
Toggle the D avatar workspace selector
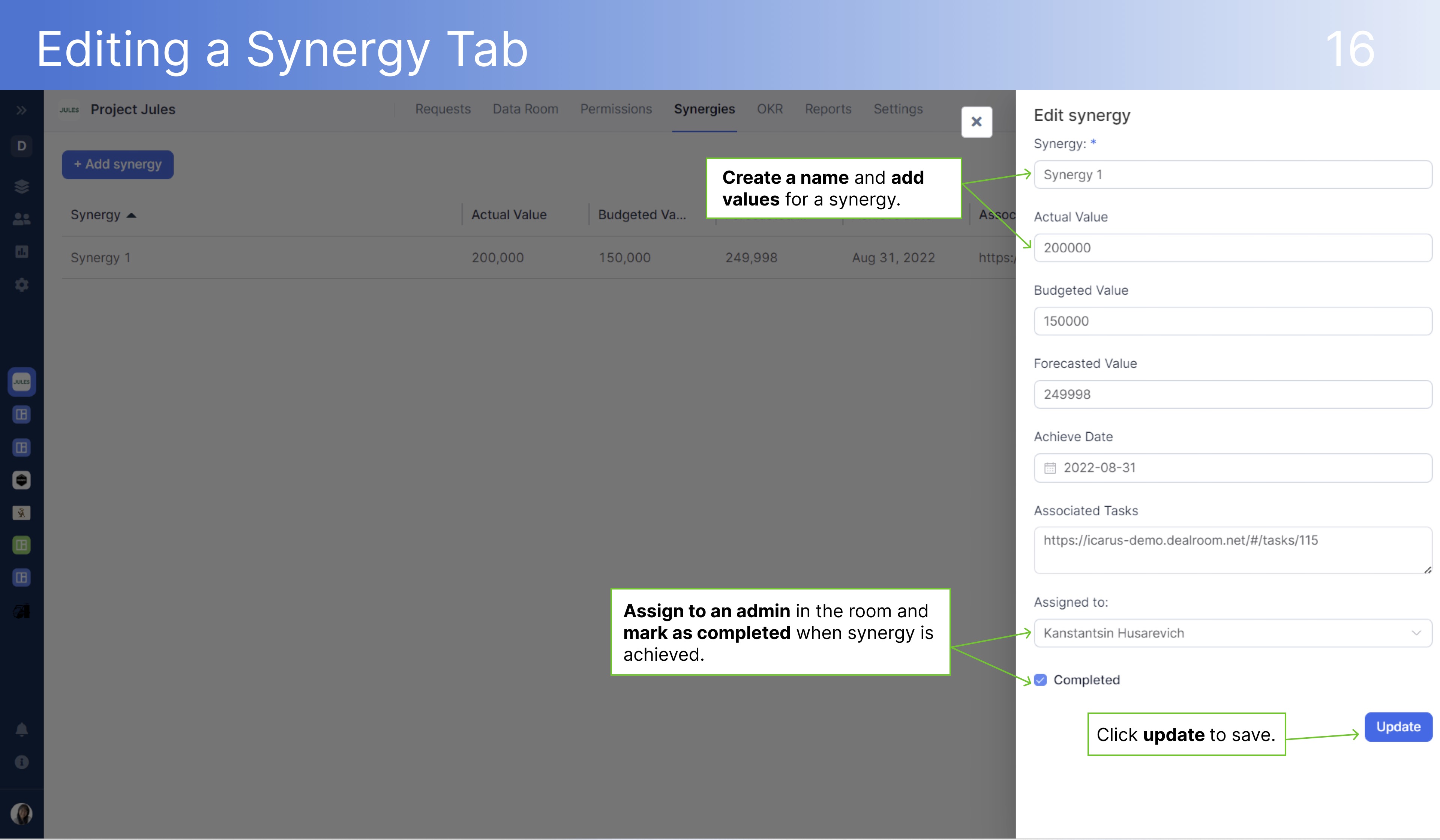[x=21, y=146]
